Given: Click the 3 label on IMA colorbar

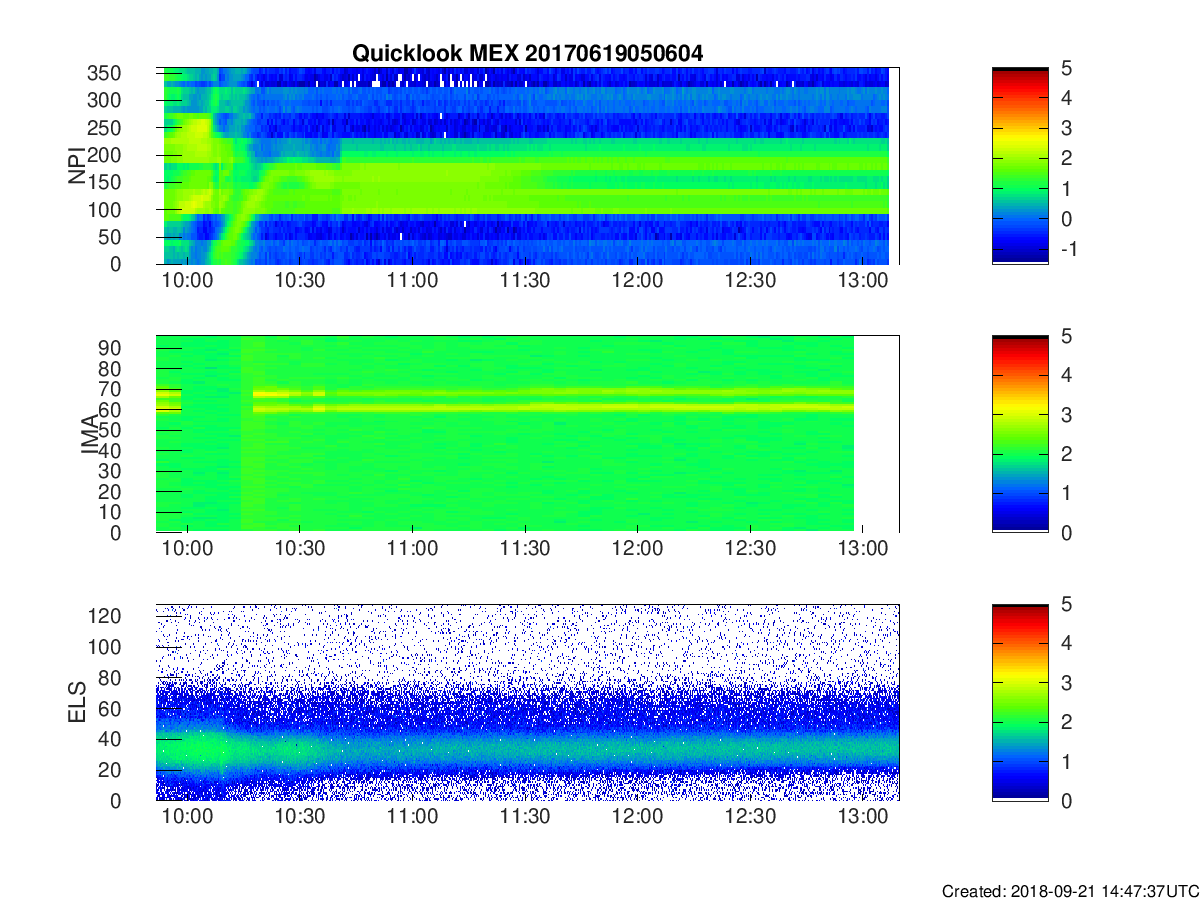Looking at the screenshot, I should (1066, 415).
